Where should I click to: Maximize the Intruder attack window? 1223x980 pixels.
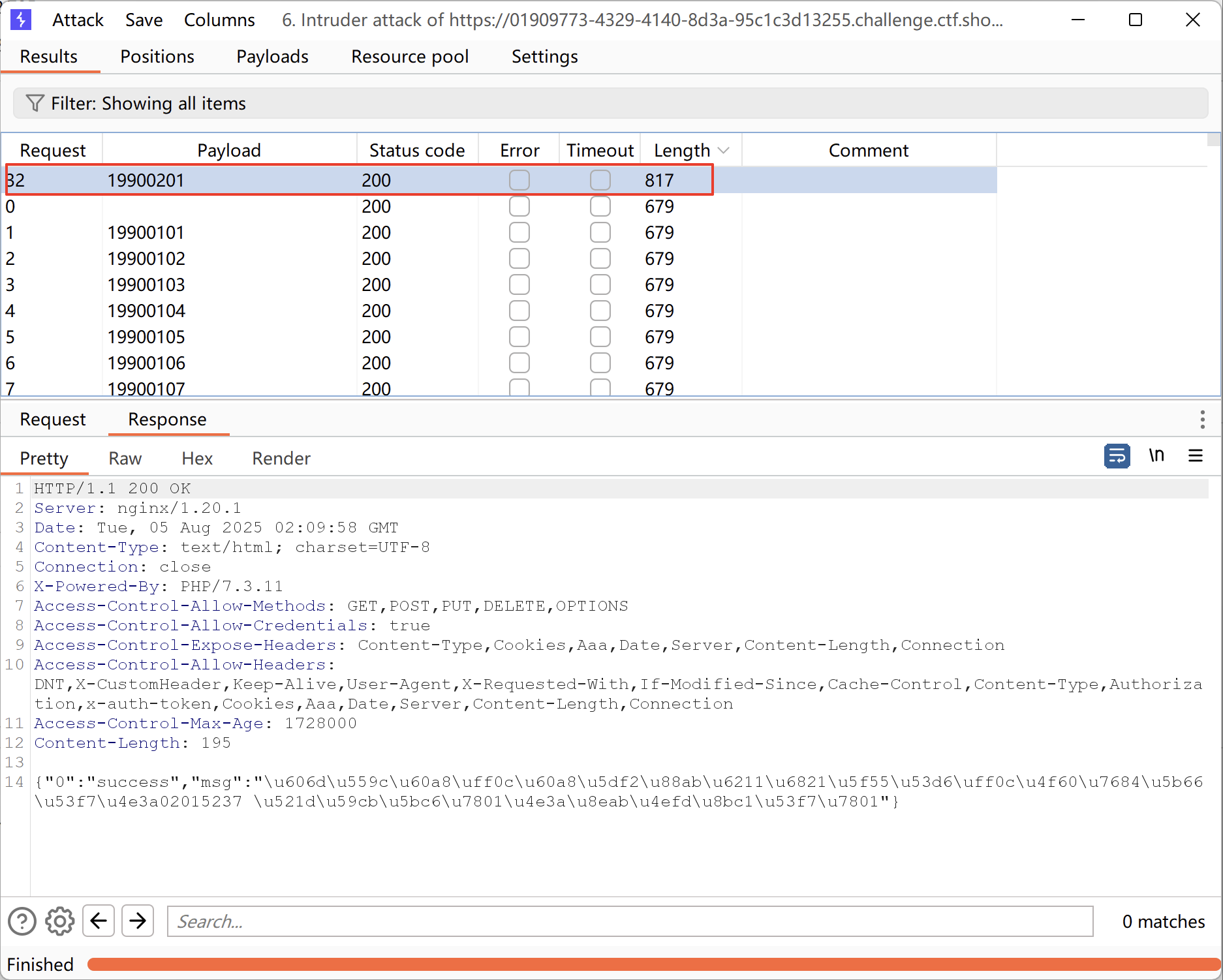(x=1136, y=20)
